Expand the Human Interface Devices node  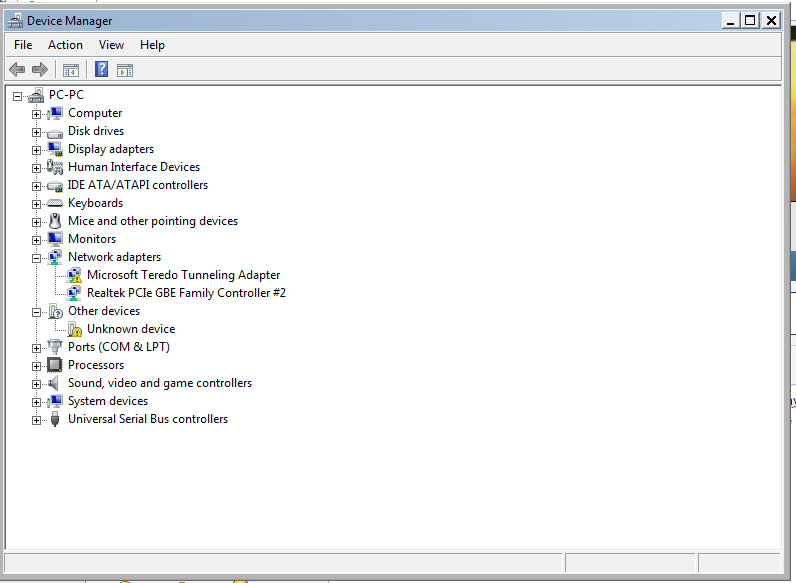36,168
